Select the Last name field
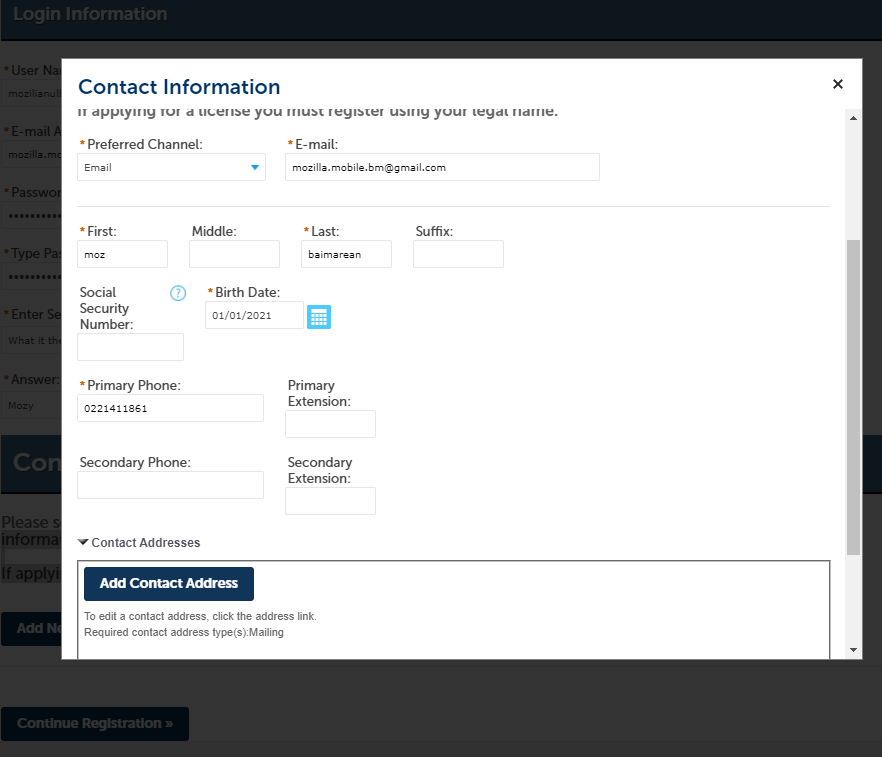 (346, 254)
